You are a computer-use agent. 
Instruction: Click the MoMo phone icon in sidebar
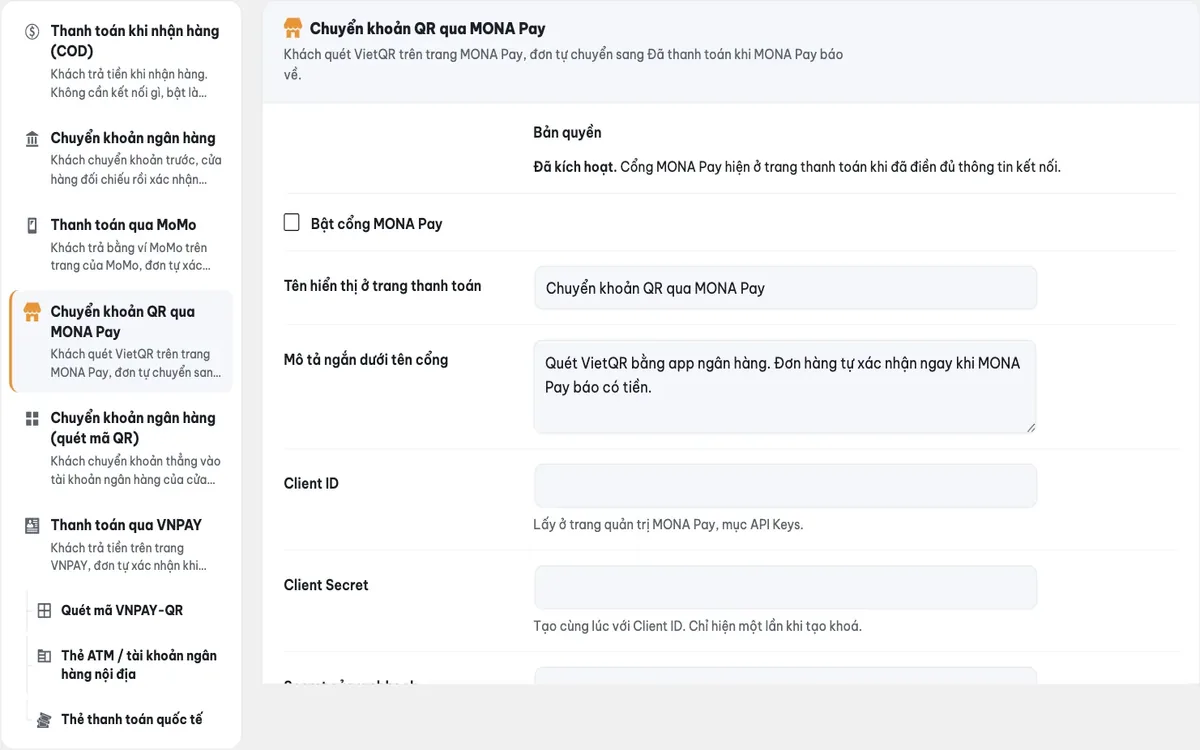(x=32, y=225)
